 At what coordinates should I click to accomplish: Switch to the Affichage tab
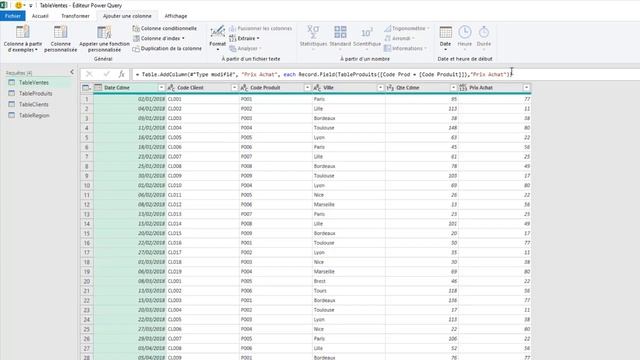point(176,16)
